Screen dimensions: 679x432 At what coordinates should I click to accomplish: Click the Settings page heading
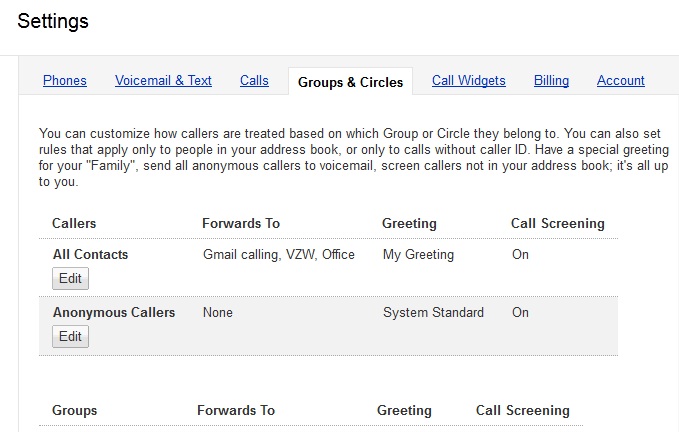pyautogui.click(x=53, y=20)
